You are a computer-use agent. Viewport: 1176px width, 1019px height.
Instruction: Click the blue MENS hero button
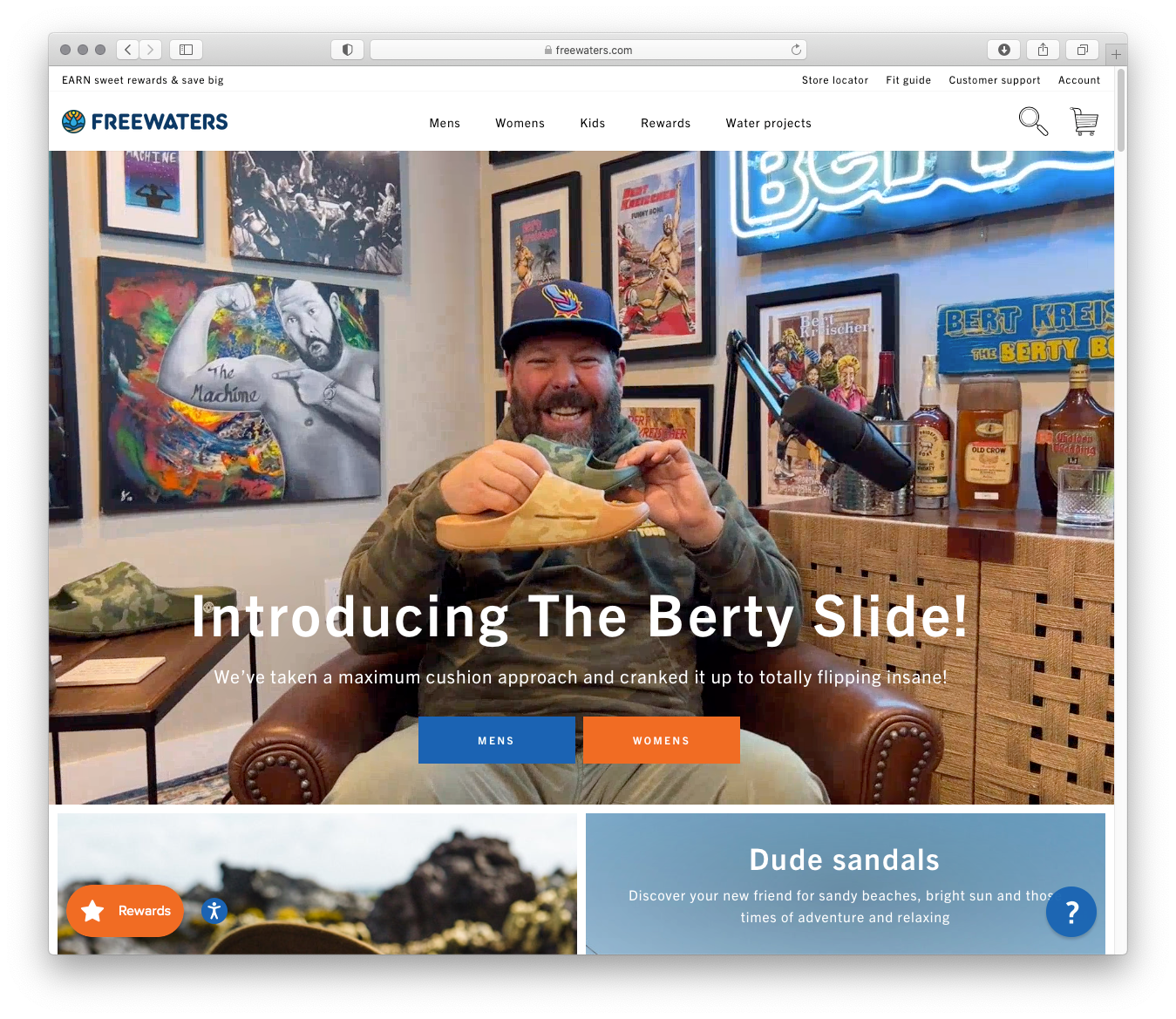click(496, 740)
